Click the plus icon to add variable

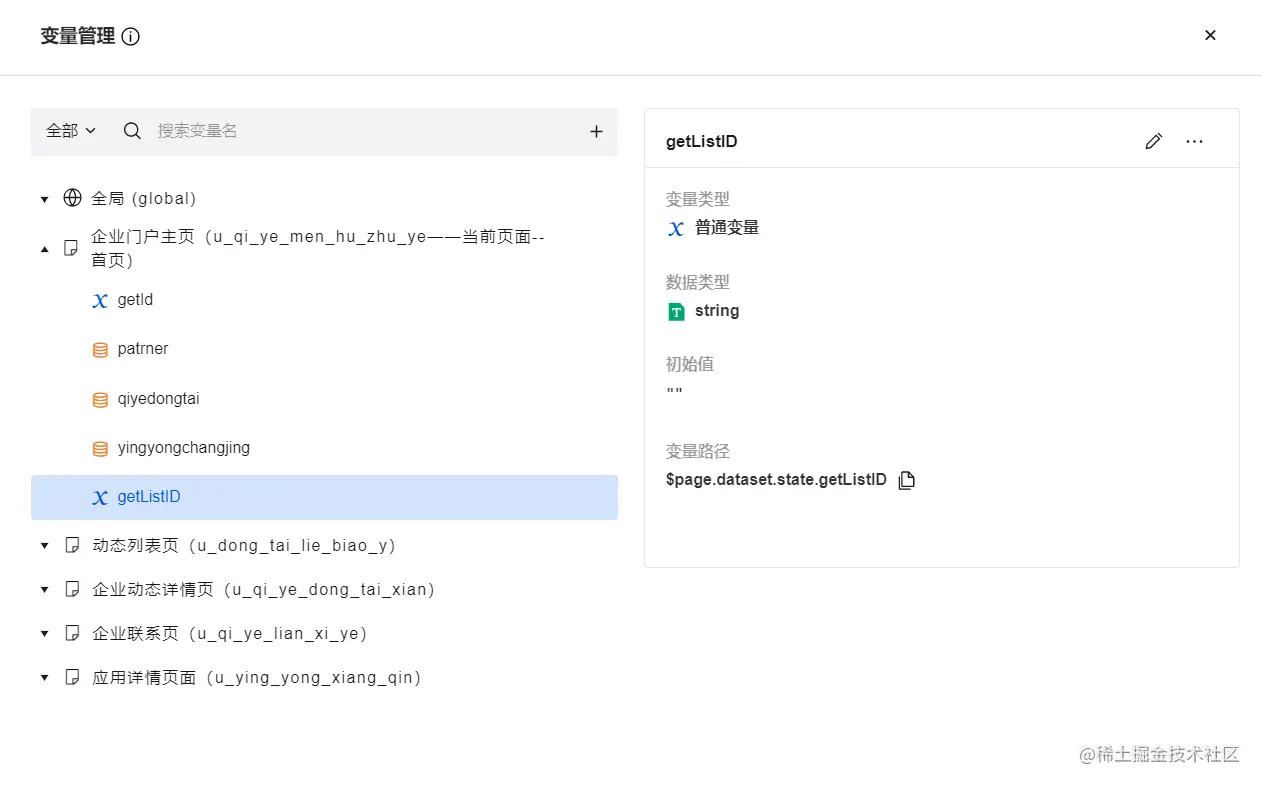596,131
